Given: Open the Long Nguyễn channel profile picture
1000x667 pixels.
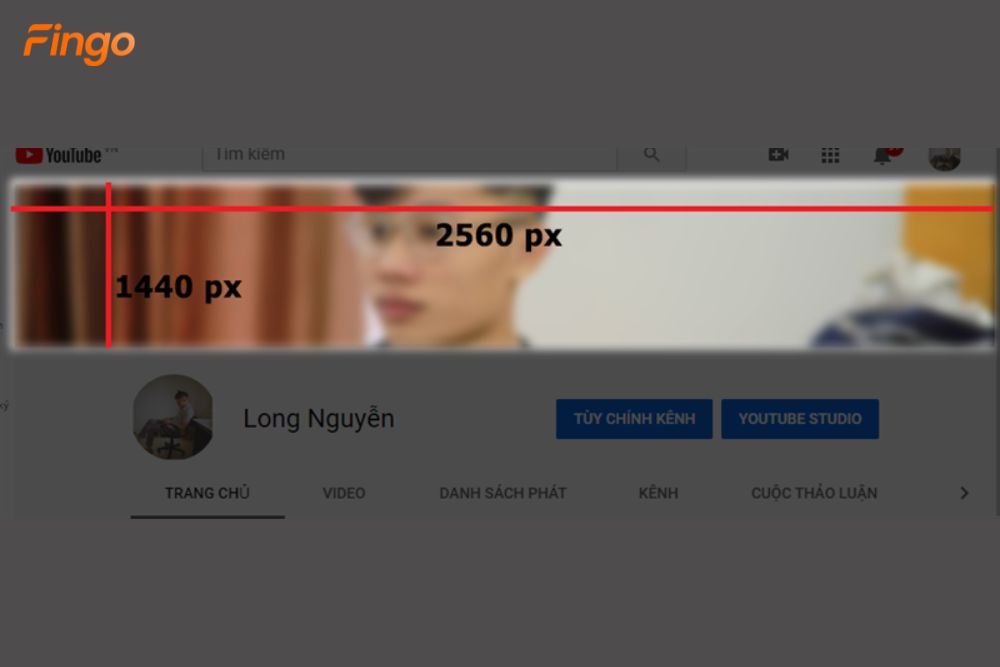Looking at the screenshot, I should click(173, 417).
